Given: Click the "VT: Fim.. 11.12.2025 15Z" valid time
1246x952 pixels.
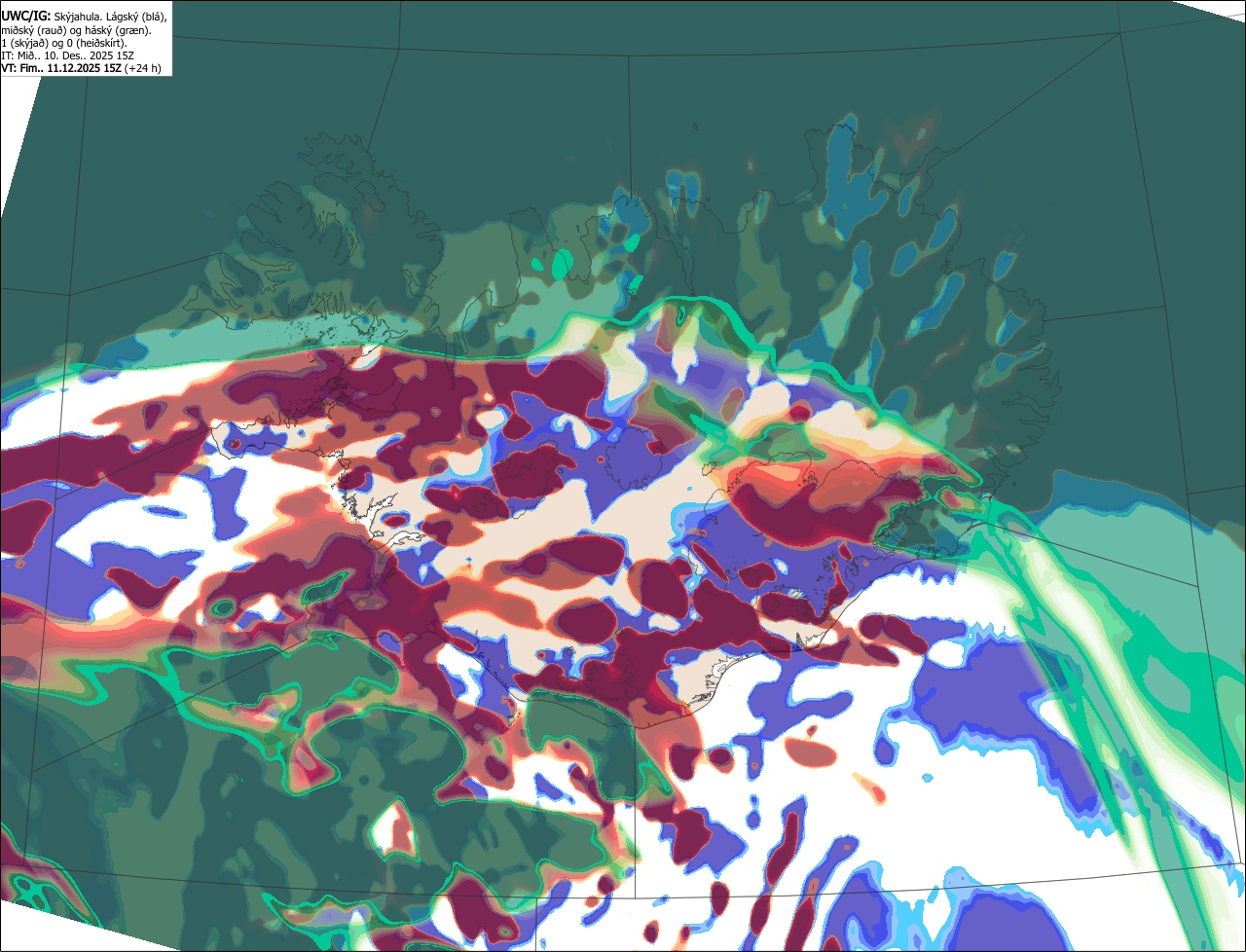Looking at the screenshot, I should (x=60, y=68).
